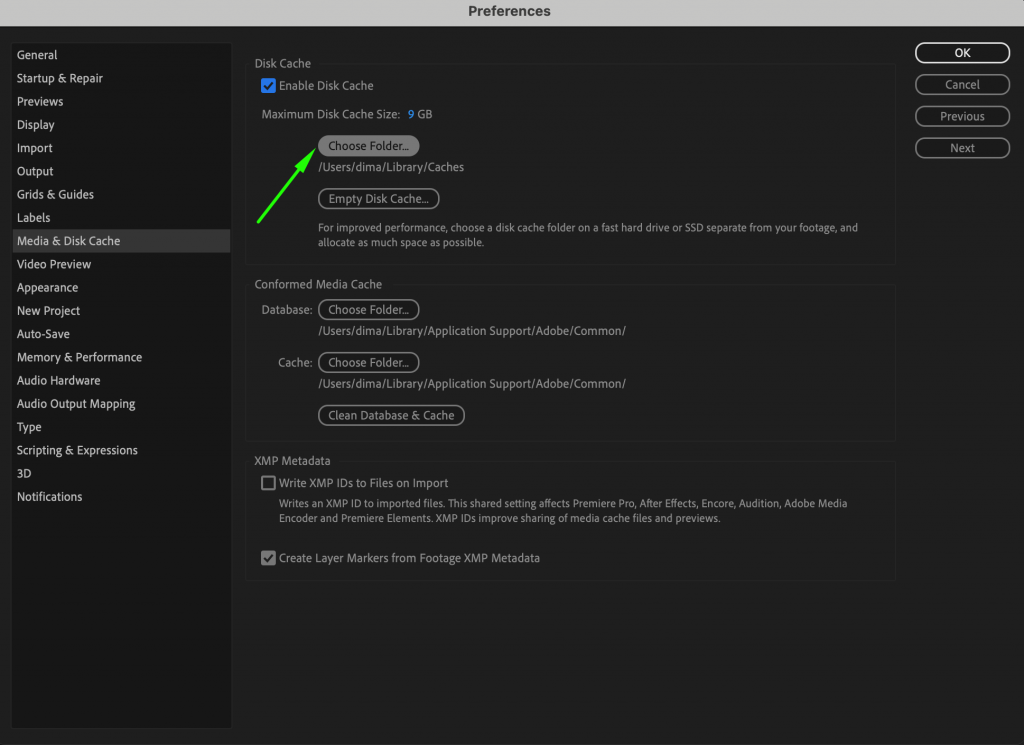Click Clean Database & Cache
Viewport: 1024px width, 745px height.
[391, 415]
